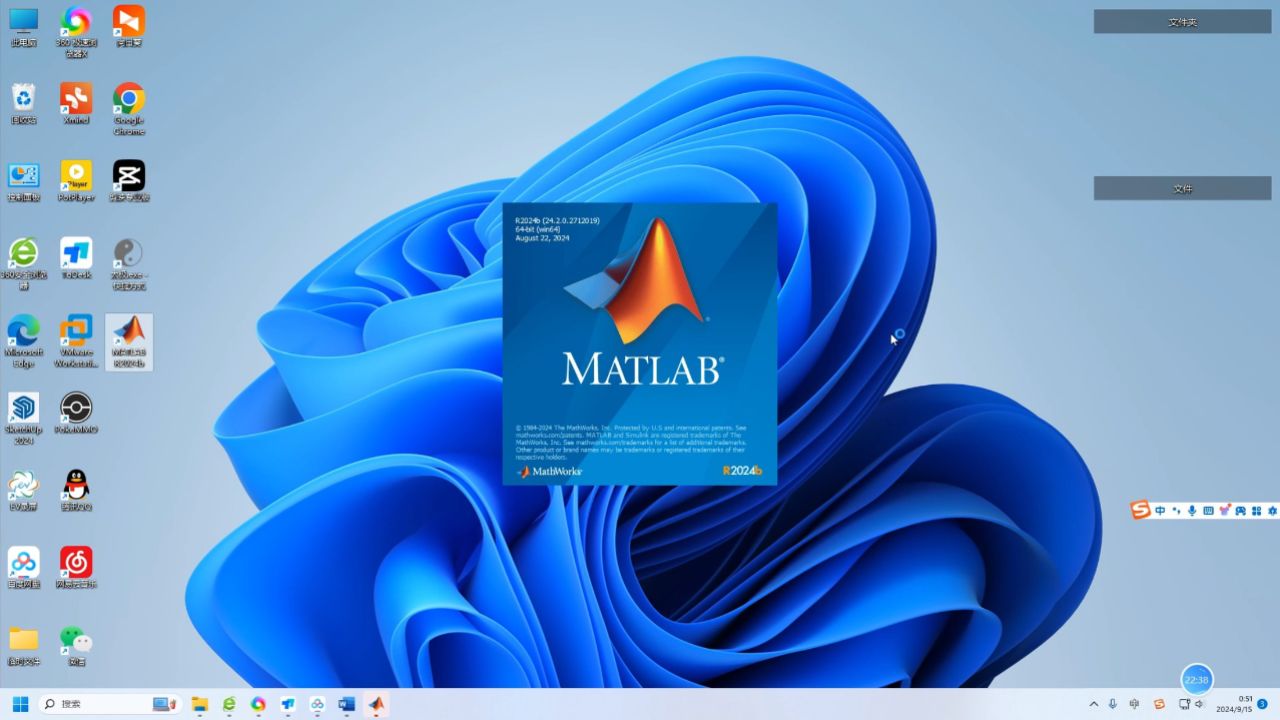Expand the 文件夹 panel at top right

[x=1182, y=20]
